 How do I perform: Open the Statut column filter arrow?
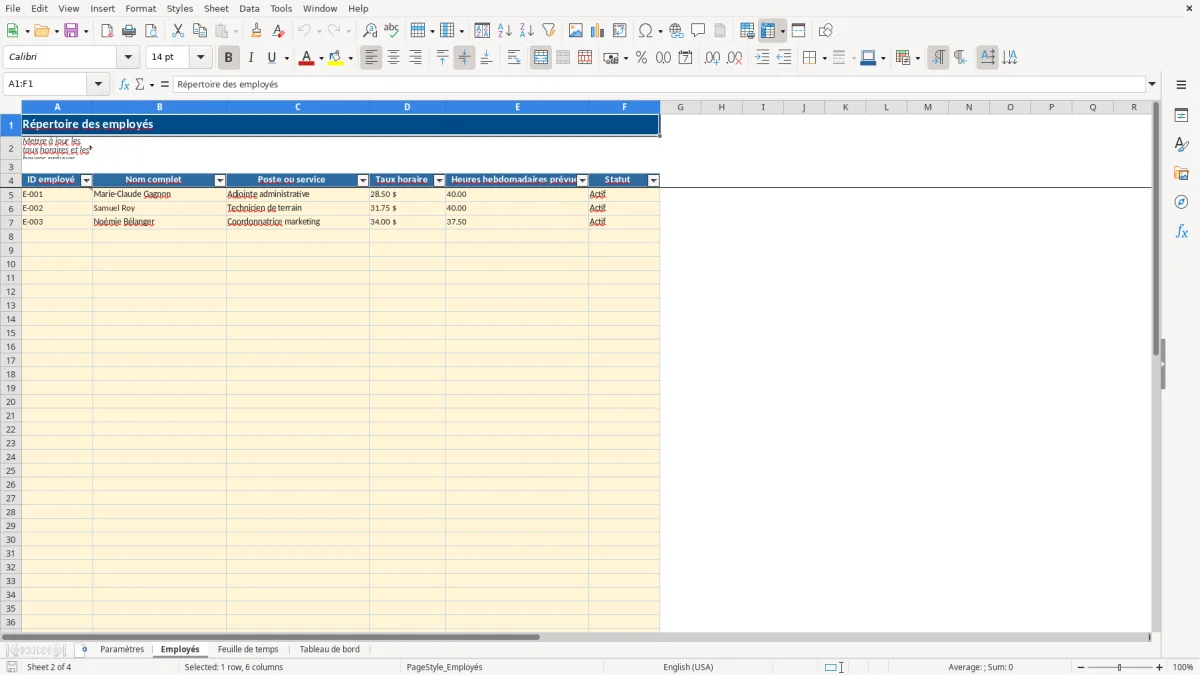(x=654, y=180)
